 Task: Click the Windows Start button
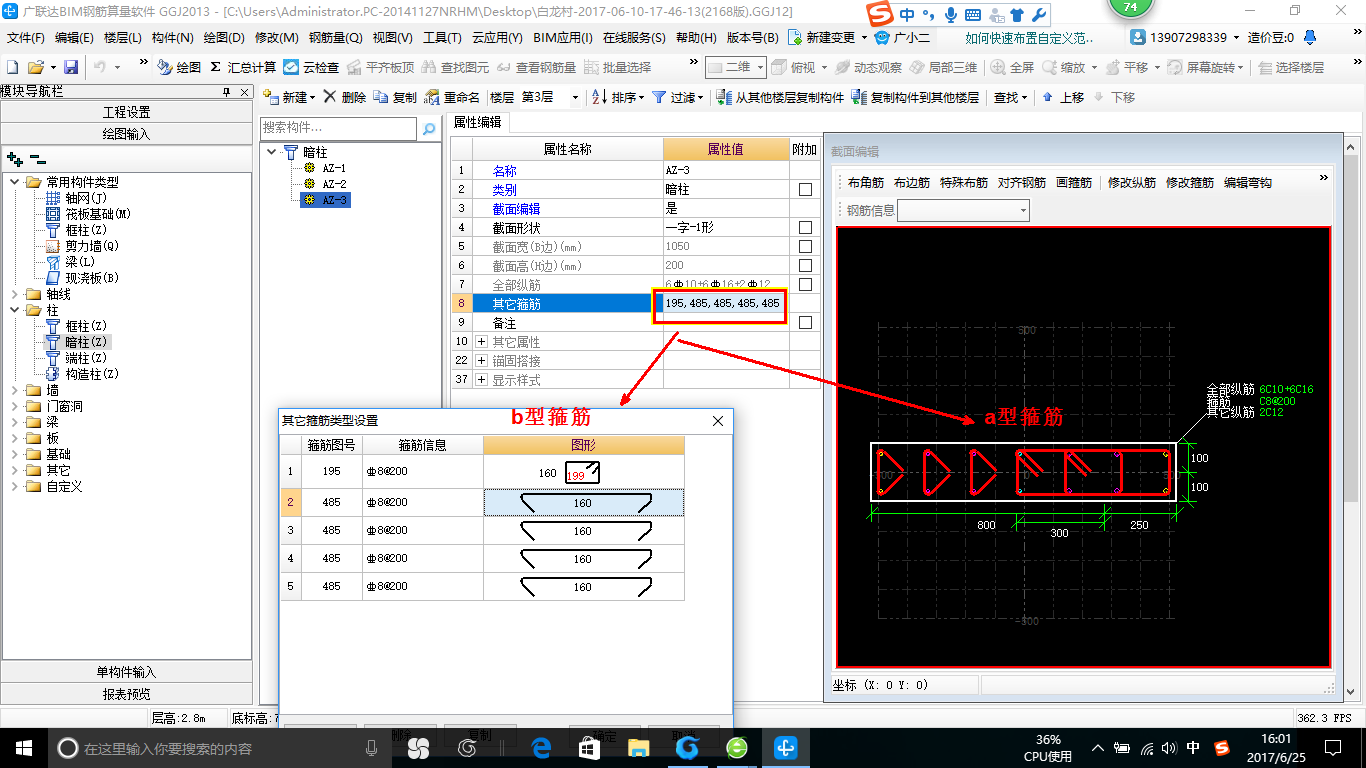pos(23,747)
